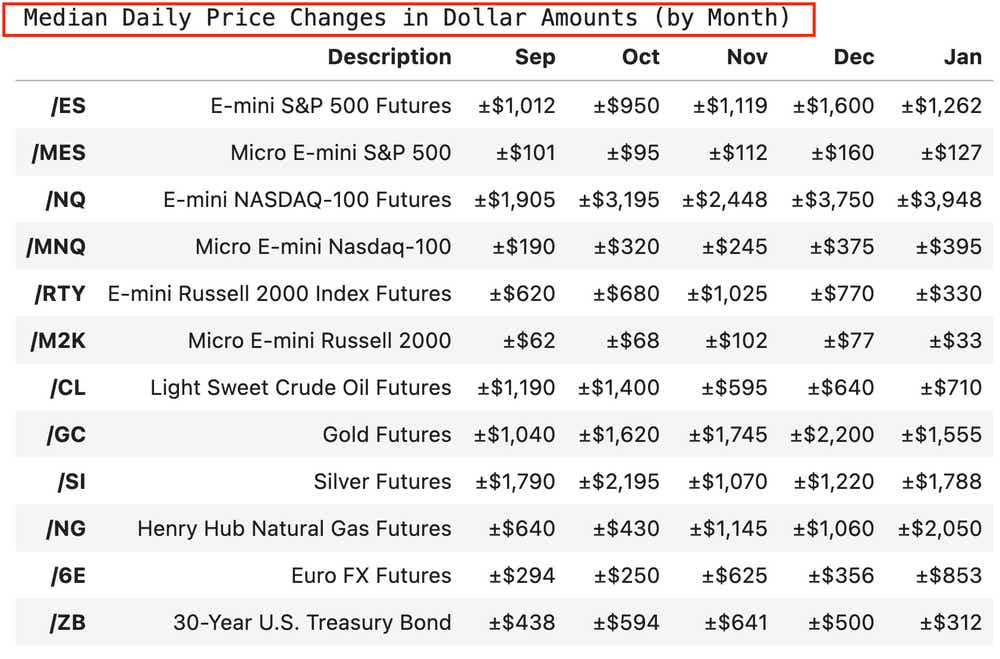Viewport: 1000px width, 659px height.
Task: Select the /MNQ row label
Action: [56, 247]
